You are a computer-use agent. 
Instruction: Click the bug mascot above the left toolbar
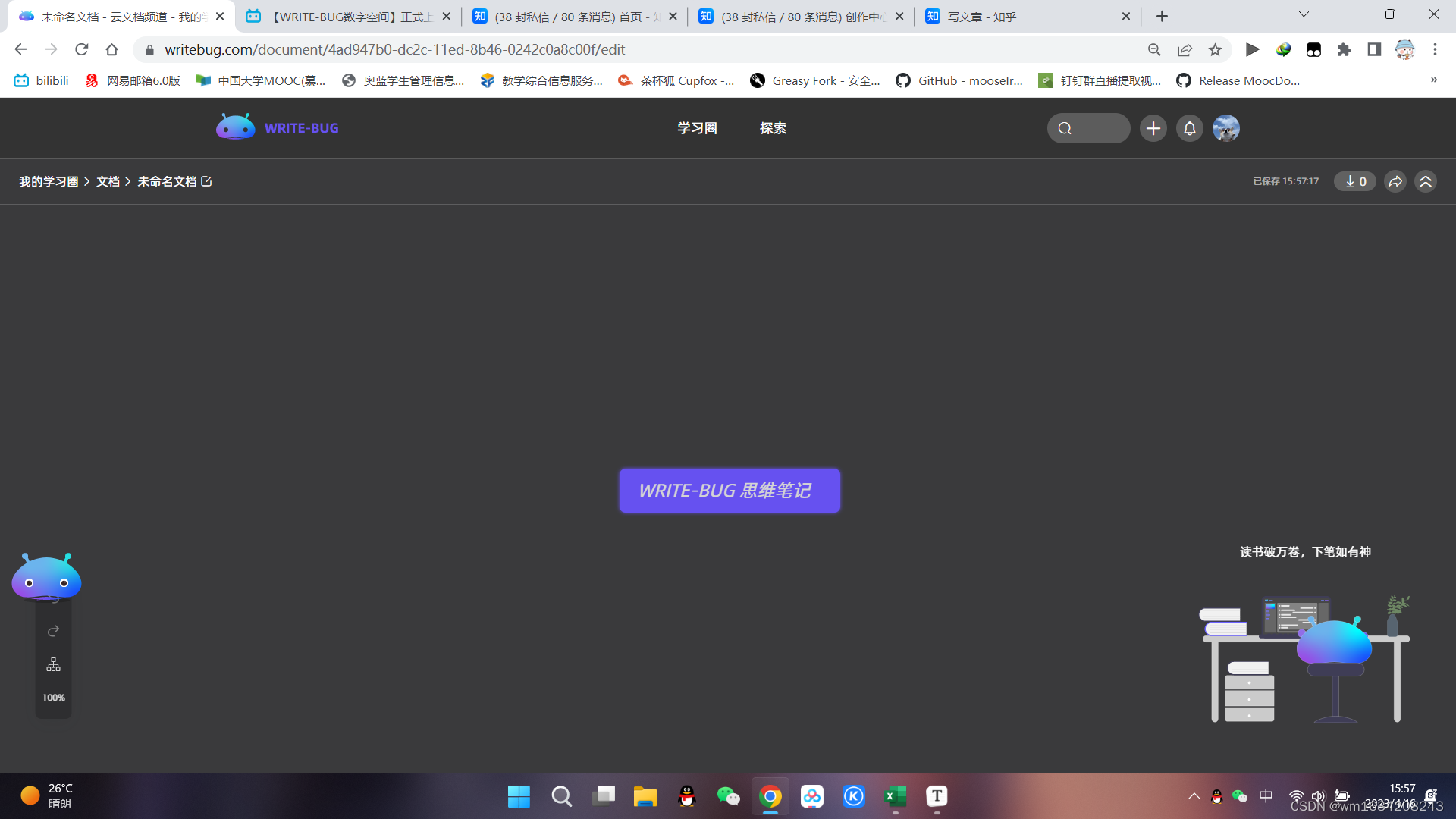point(46,577)
